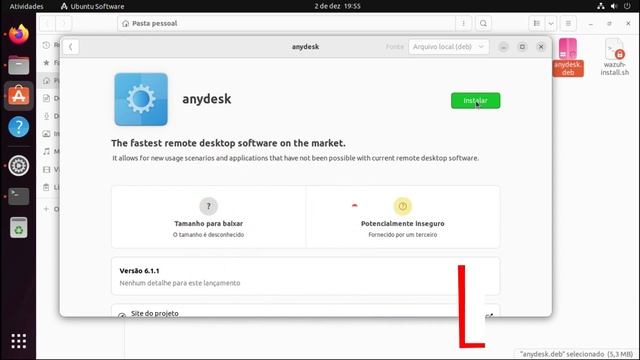Select the Pictures entry in Files sidebar
Screen dimensions: 640x360
coord(47,134)
